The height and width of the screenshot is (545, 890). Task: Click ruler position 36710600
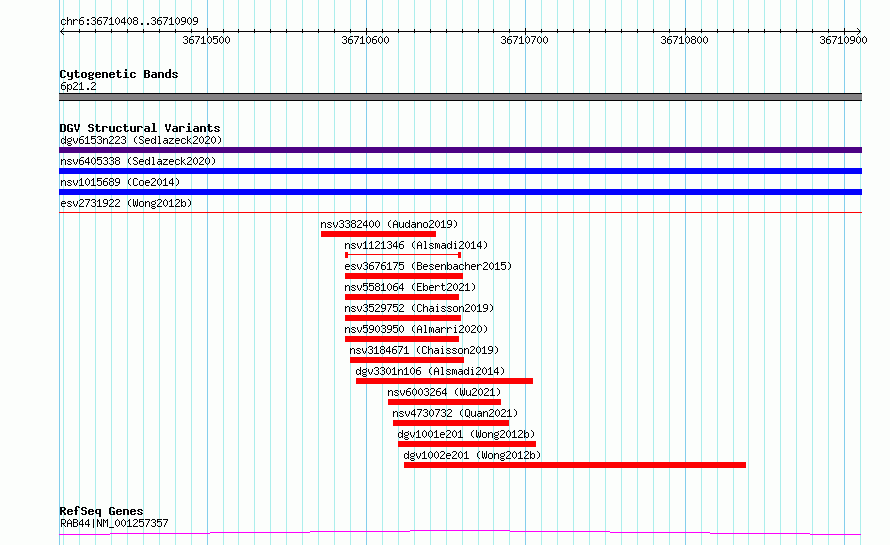click(366, 40)
